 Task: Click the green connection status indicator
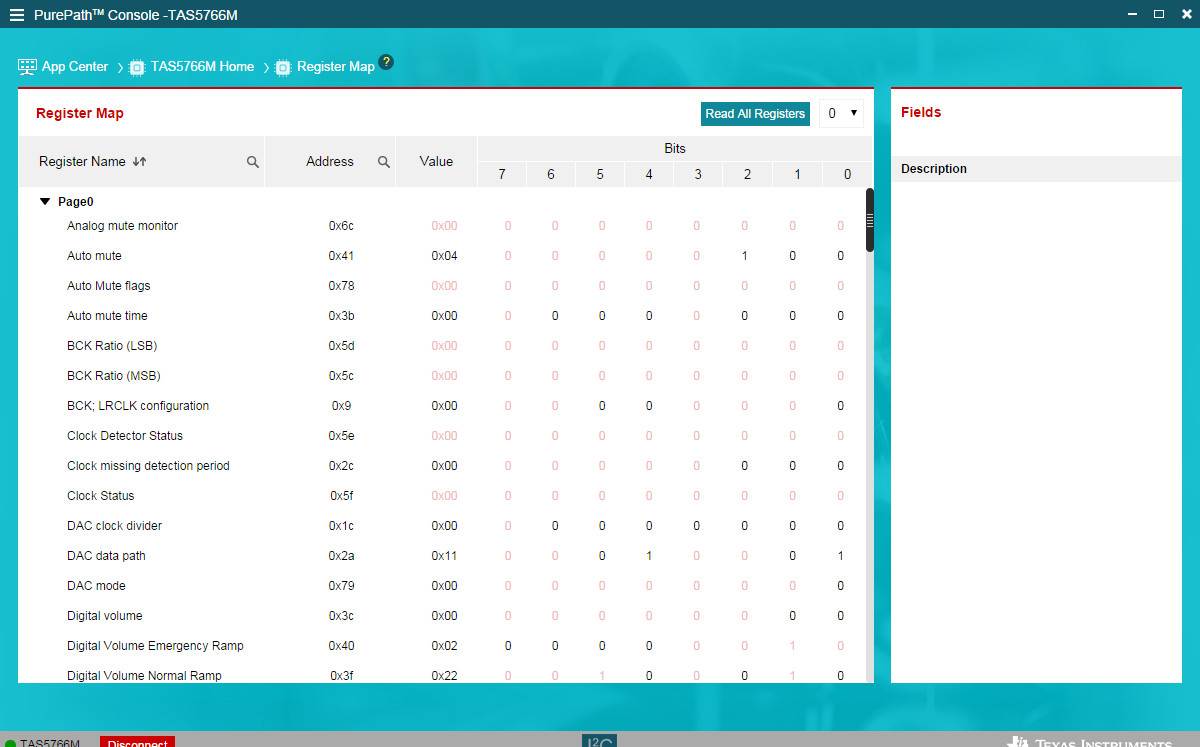(10, 743)
